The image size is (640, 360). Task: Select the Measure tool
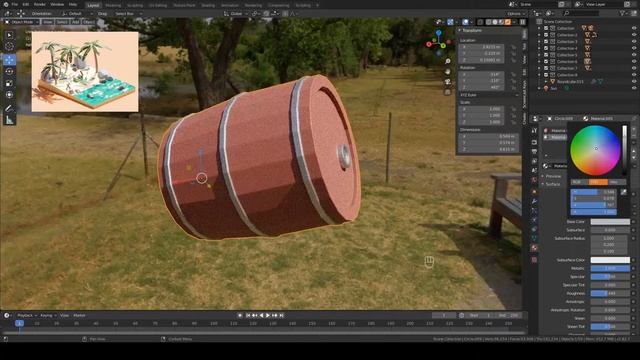pyautogui.click(x=9, y=120)
